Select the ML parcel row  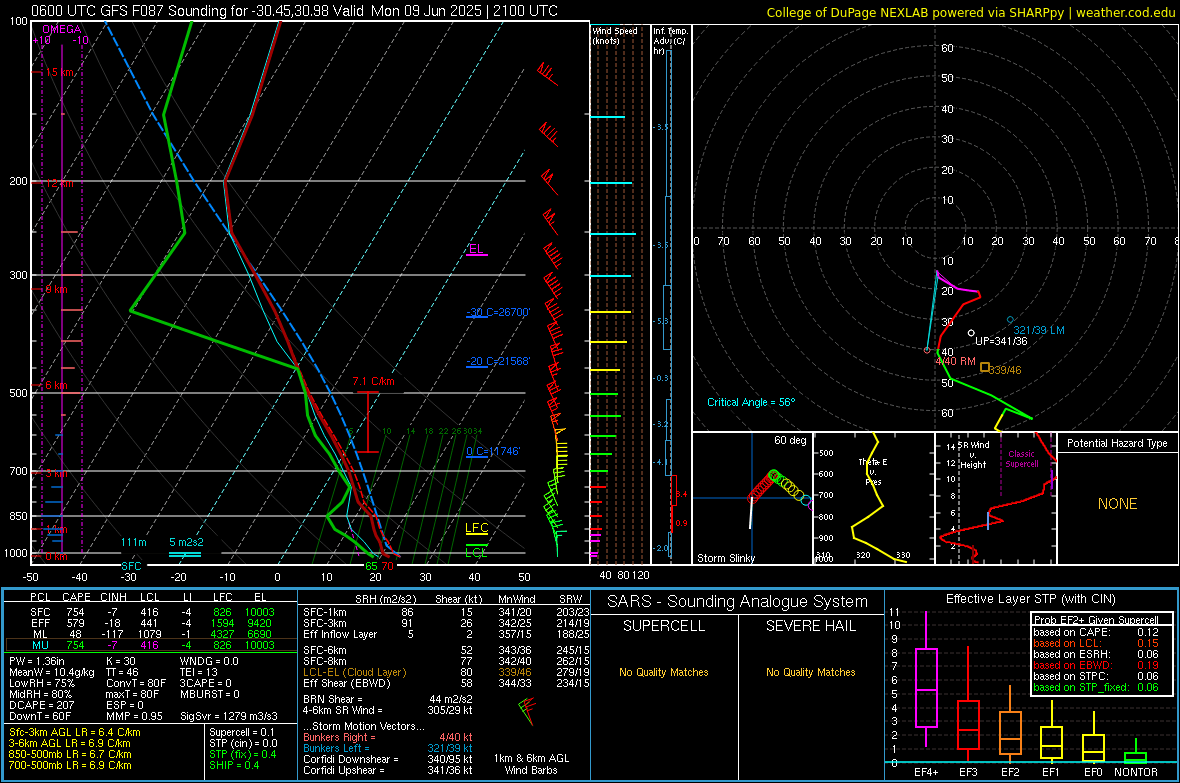point(151,634)
